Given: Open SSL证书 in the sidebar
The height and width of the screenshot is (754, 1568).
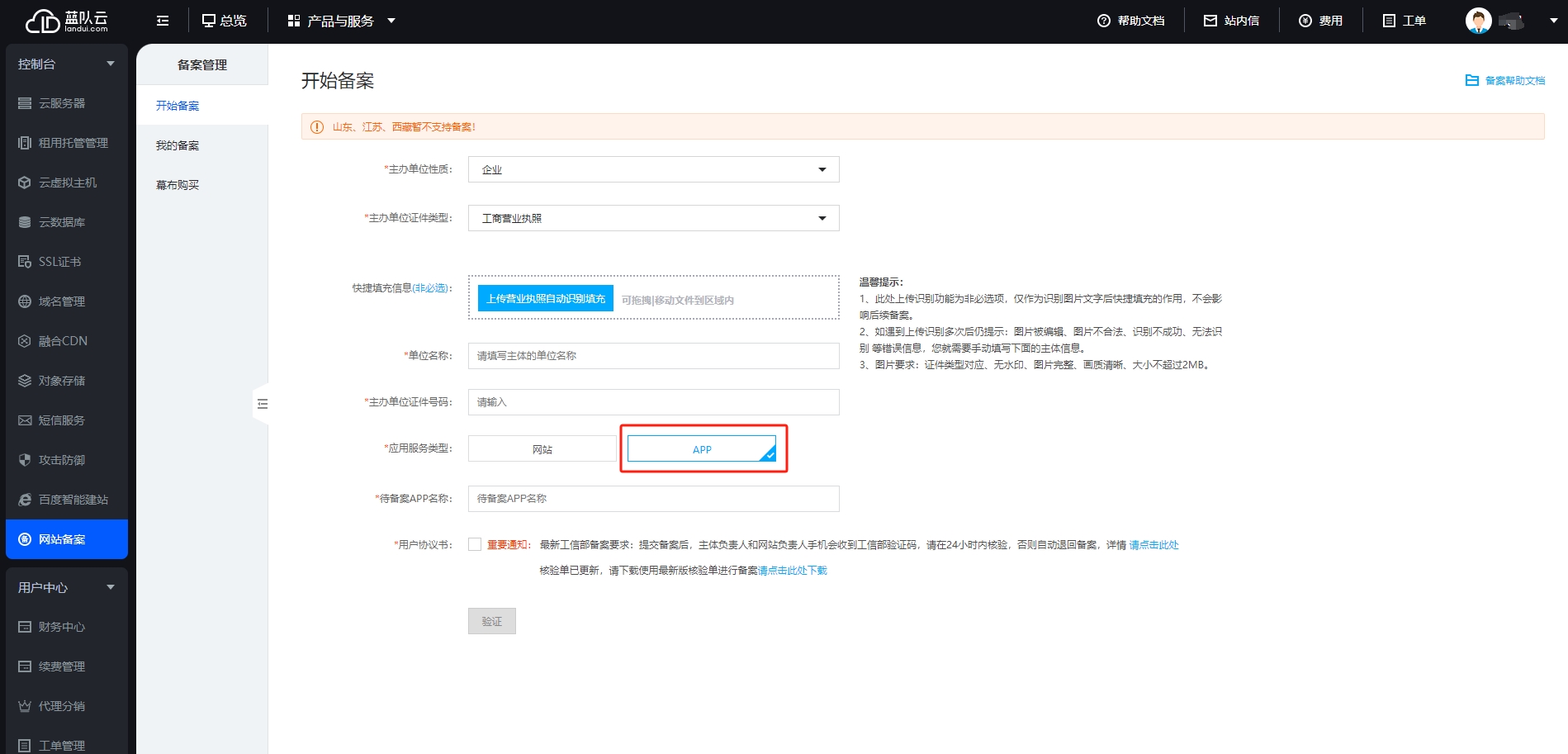Looking at the screenshot, I should [59, 262].
